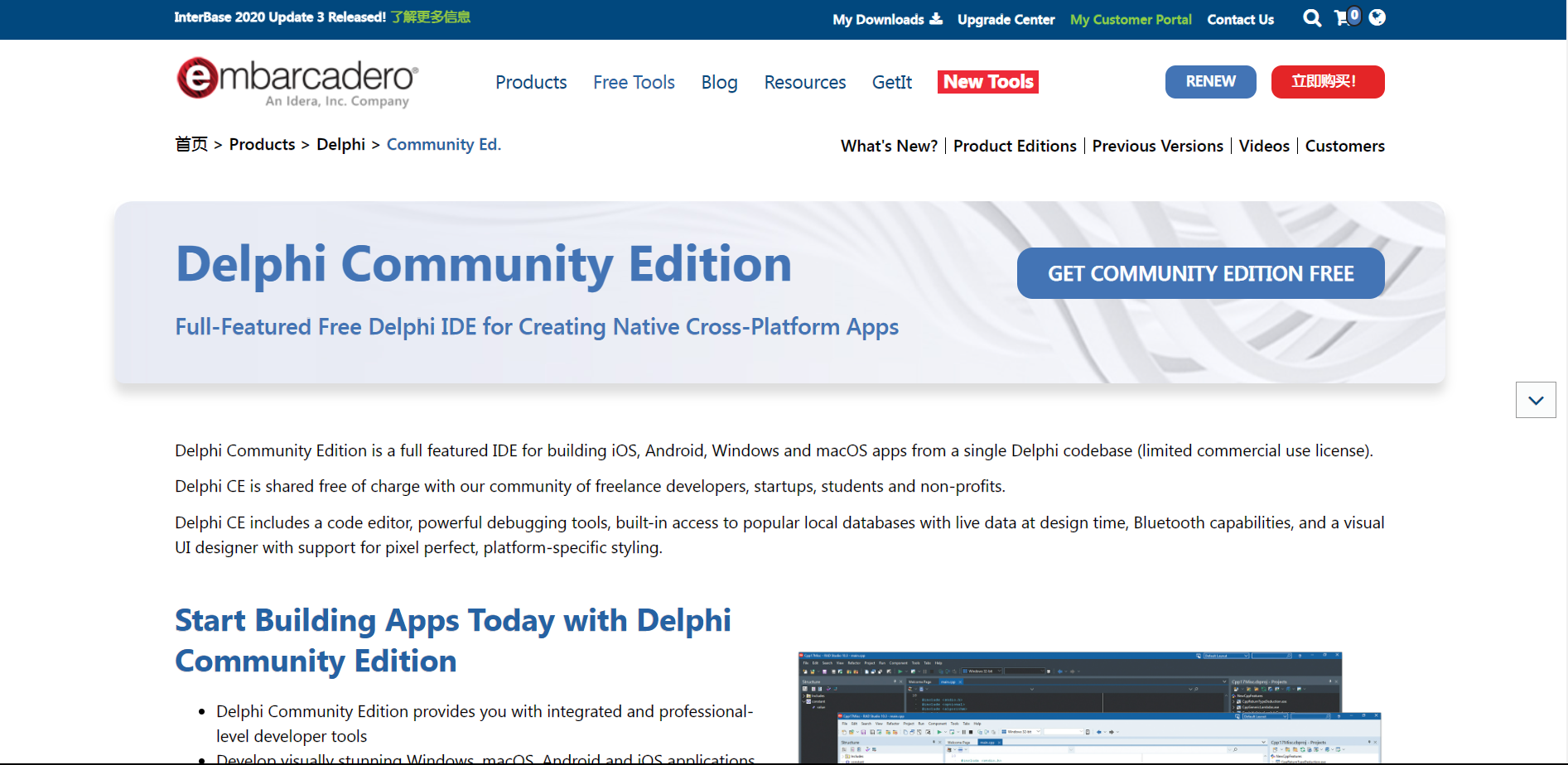This screenshot has height=765, width=1568.
Task: Click GET COMMUNITY EDITION FREE button
Action: 1200,273
